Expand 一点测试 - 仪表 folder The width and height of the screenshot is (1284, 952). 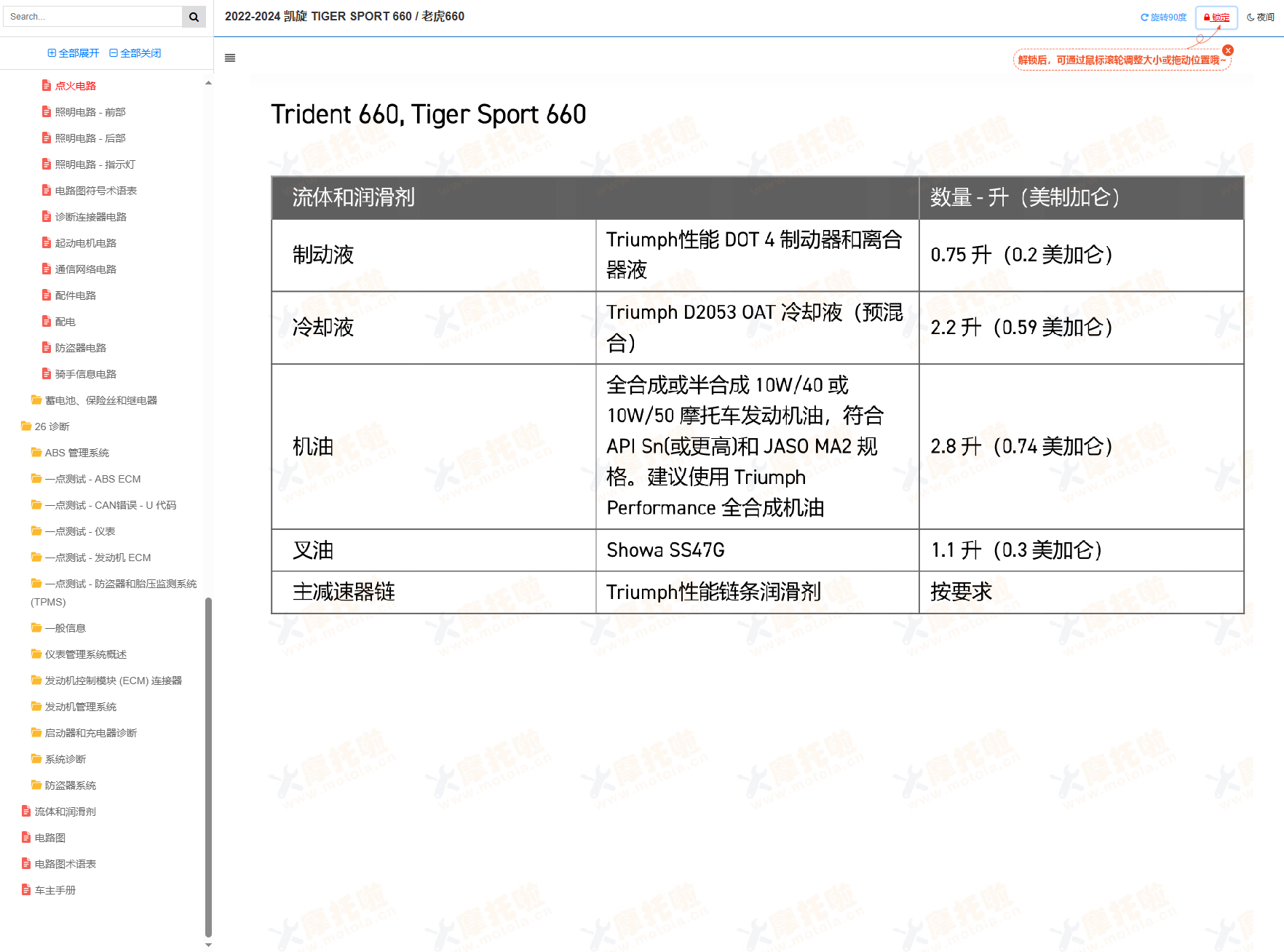74,531
